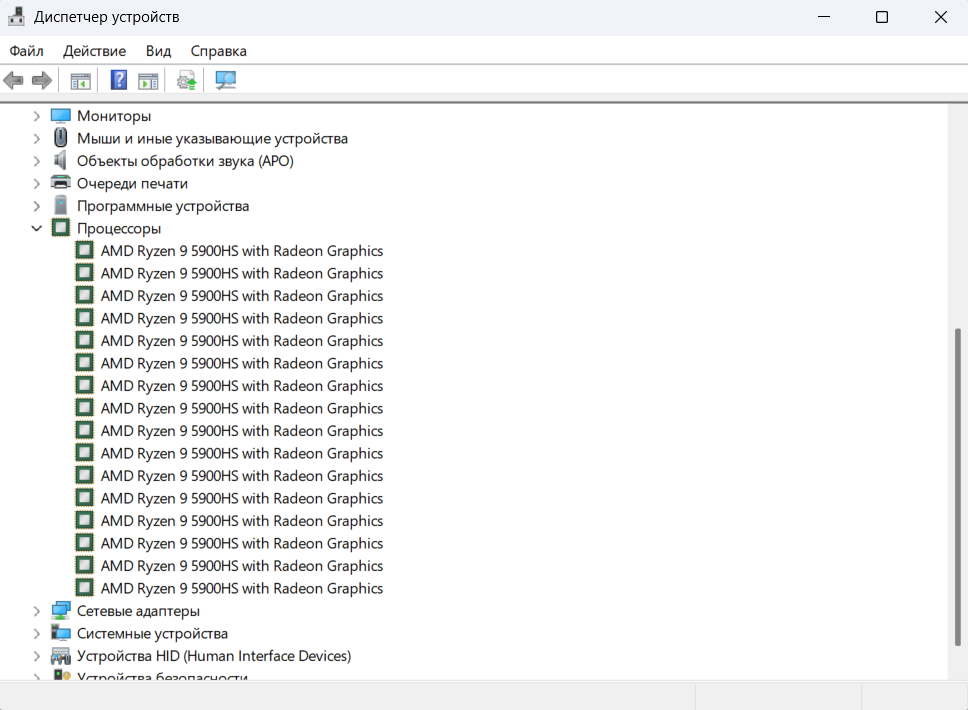The height and width of the screenshot is (710, 968).
Task: Expand the Мониторы category
Action: click(x=36, y=116)
